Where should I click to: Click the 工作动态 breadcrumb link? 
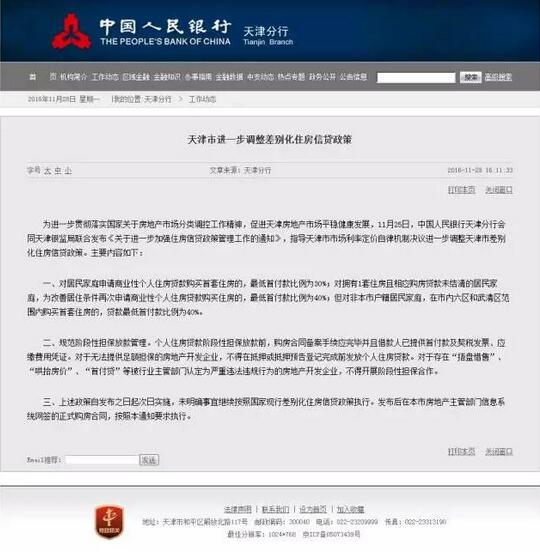tap(202, 99)
